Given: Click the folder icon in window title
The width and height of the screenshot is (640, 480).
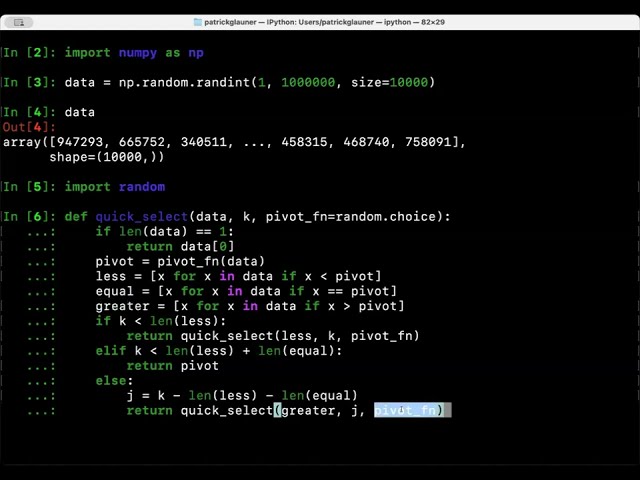Looking at the screenshot, I should tap(198, 22).
